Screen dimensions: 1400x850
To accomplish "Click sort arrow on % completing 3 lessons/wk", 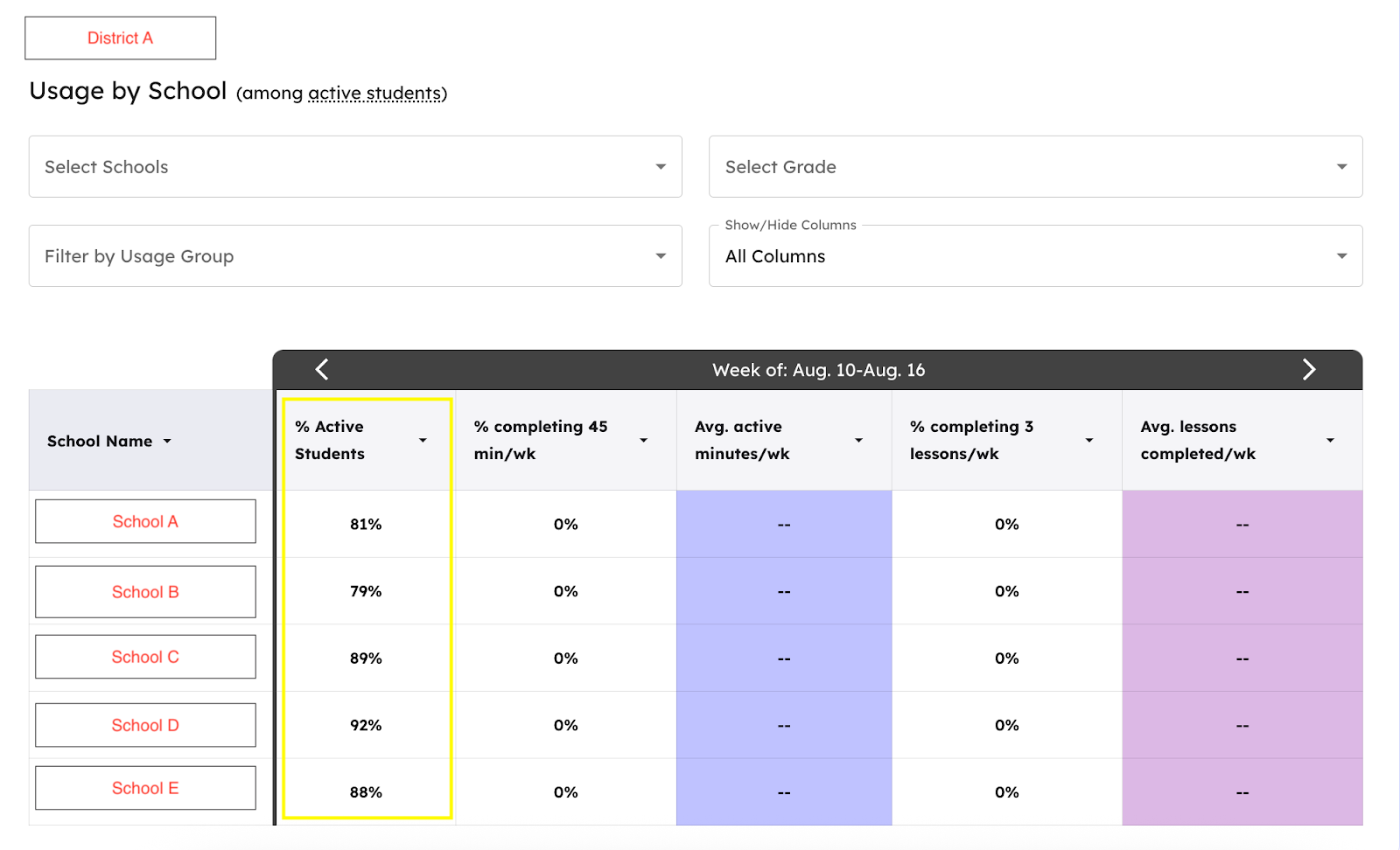I will 1089,441.
